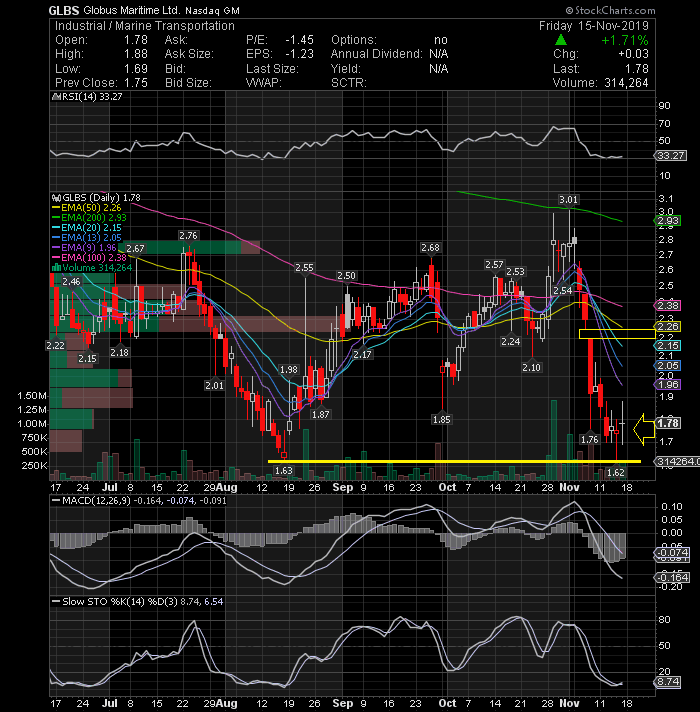Click the Volume 314,264 legend entry
Image resolution: width=700 pixels, height=712 pixels.
coord(92,268)
